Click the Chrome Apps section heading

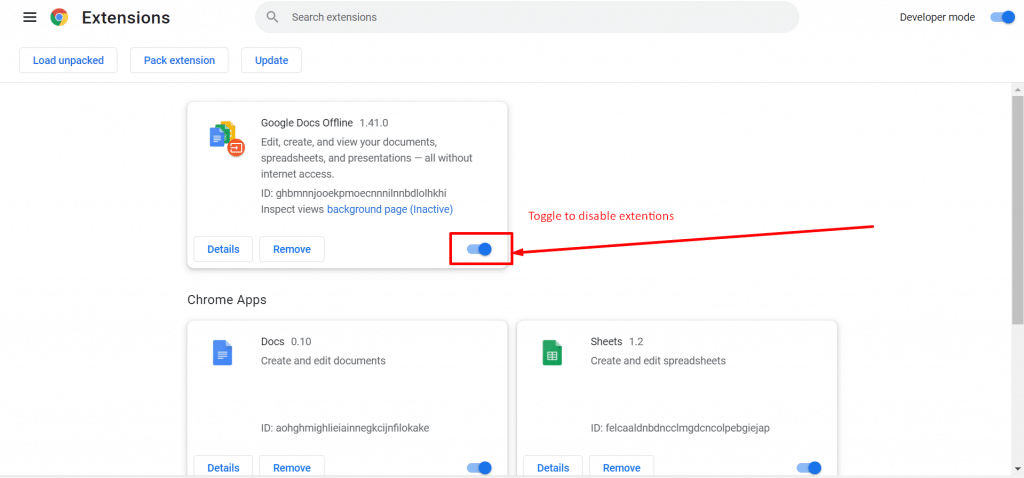click(227, 300)
